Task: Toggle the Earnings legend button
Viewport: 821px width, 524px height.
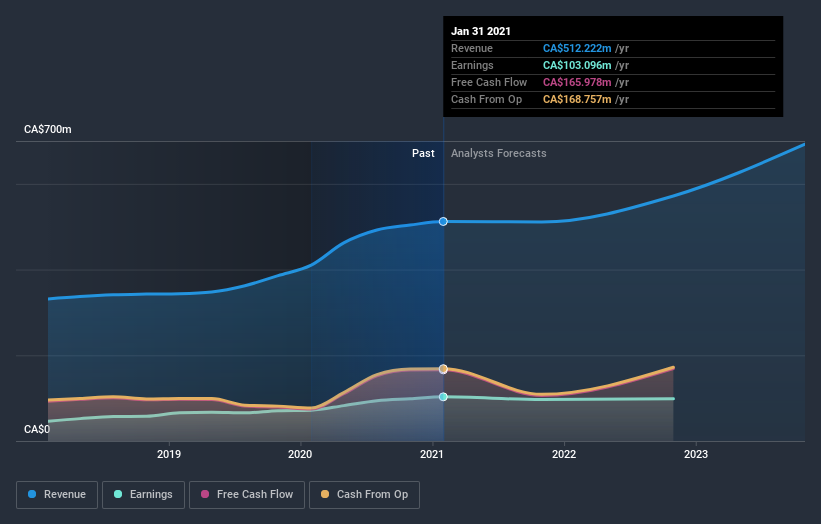Action: [x=143, y=495]
